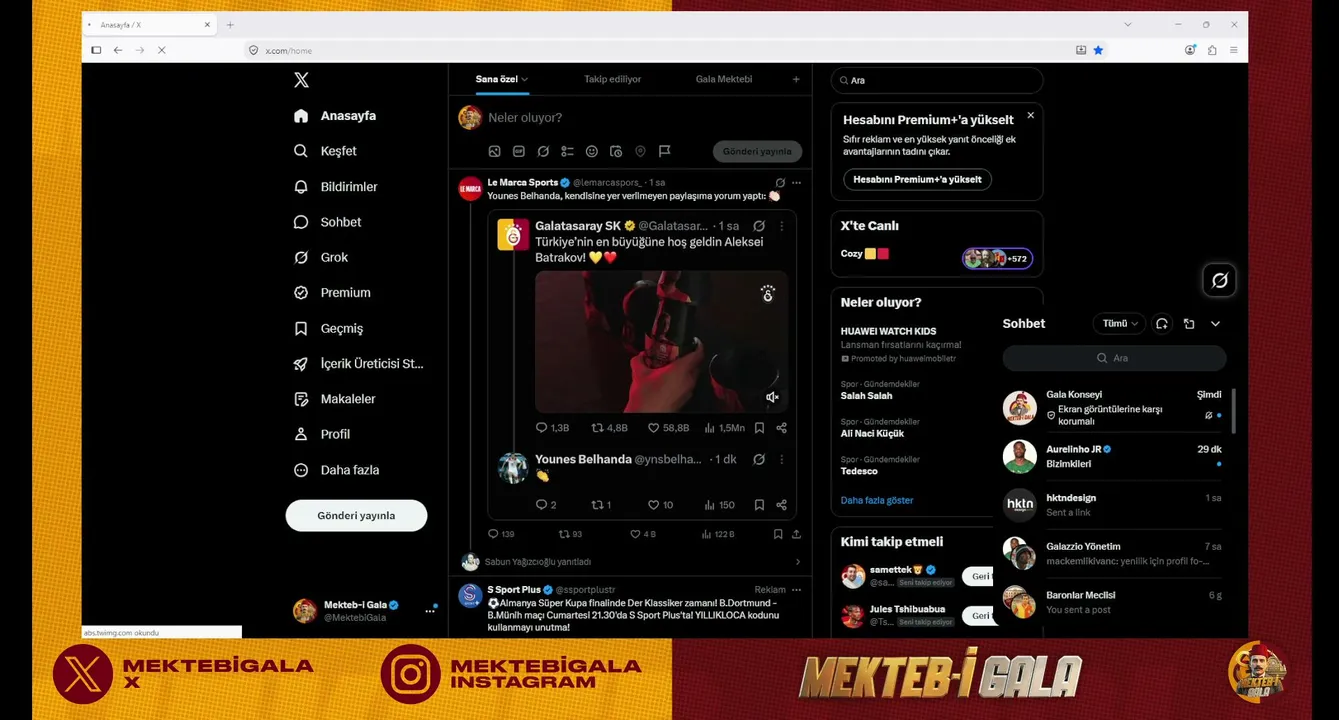This screenshot has width=1339, height=720.
Task: Open account menu dots beside Mekteb-i Gala
Action: (430, 611)
